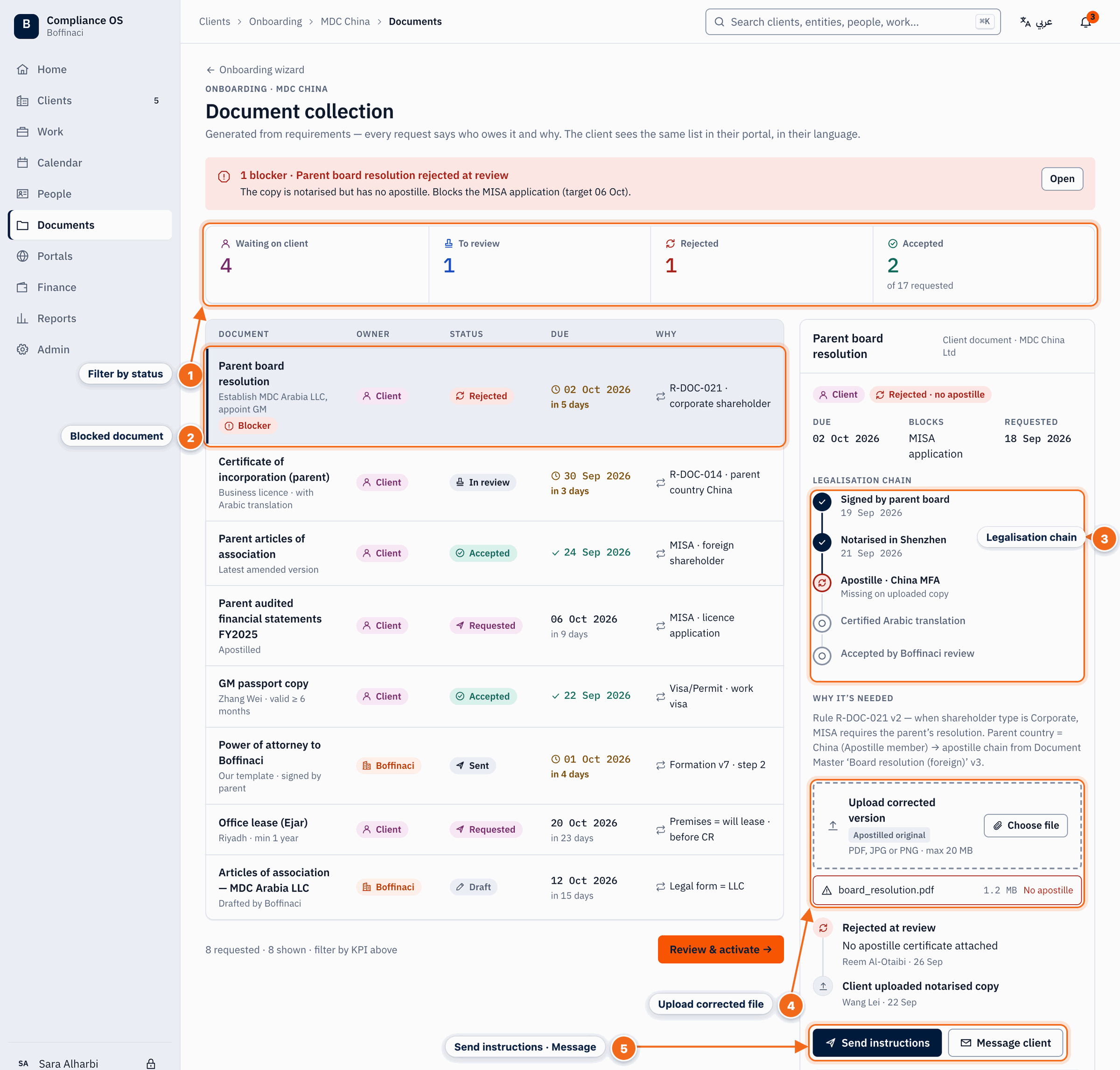This screenshot has height=1070, width=1120.
Task: Click Choose file button
Action: click(x=1025, y=825)
